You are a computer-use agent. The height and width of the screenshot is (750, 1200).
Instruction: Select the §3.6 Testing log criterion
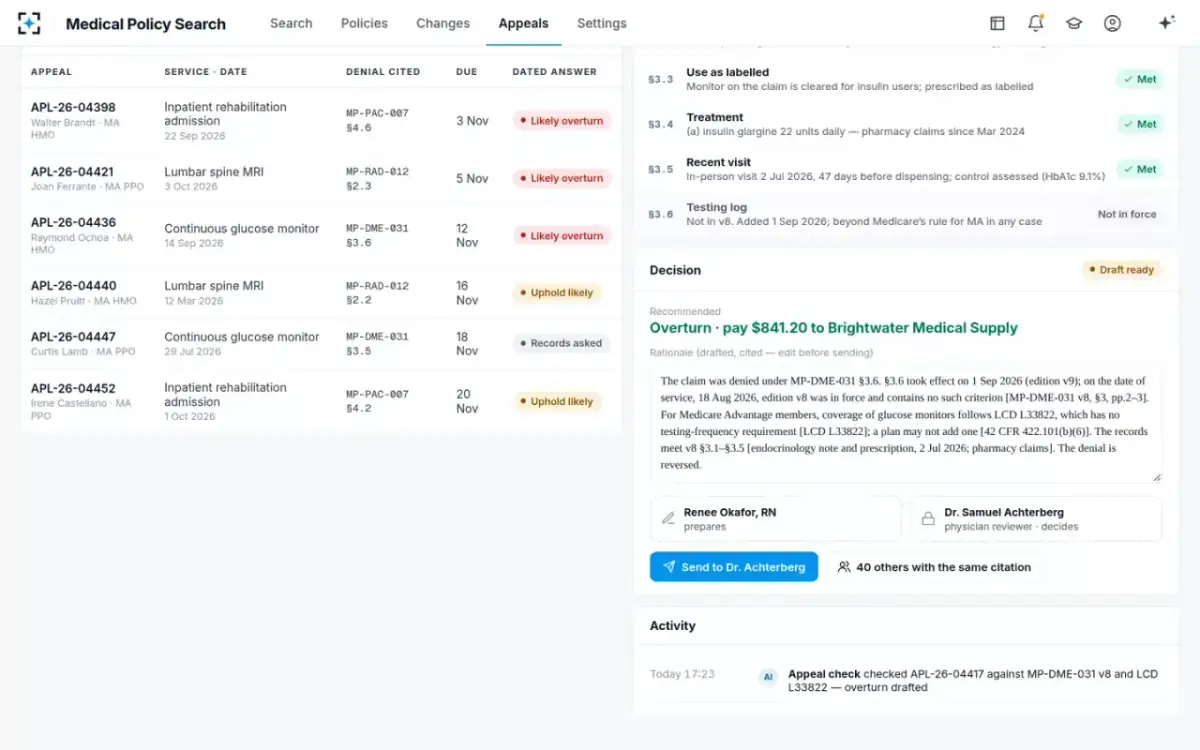click(x=906, y=214)
